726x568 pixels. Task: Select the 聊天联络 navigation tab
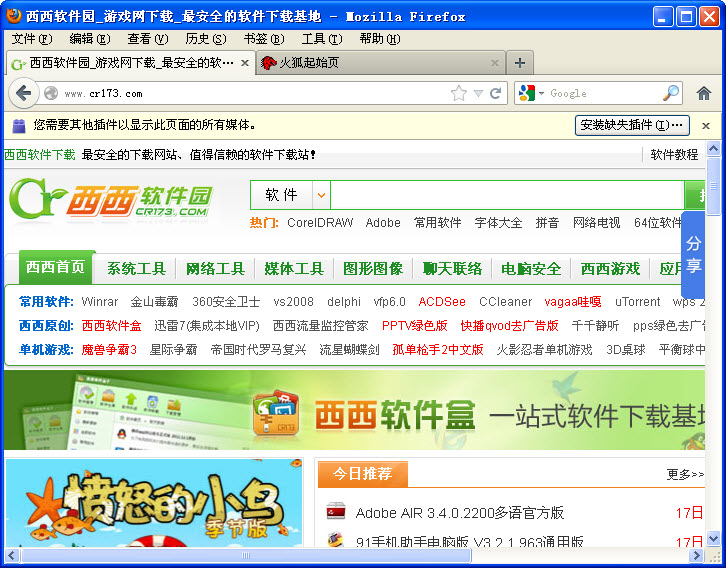tap(452, 268)
